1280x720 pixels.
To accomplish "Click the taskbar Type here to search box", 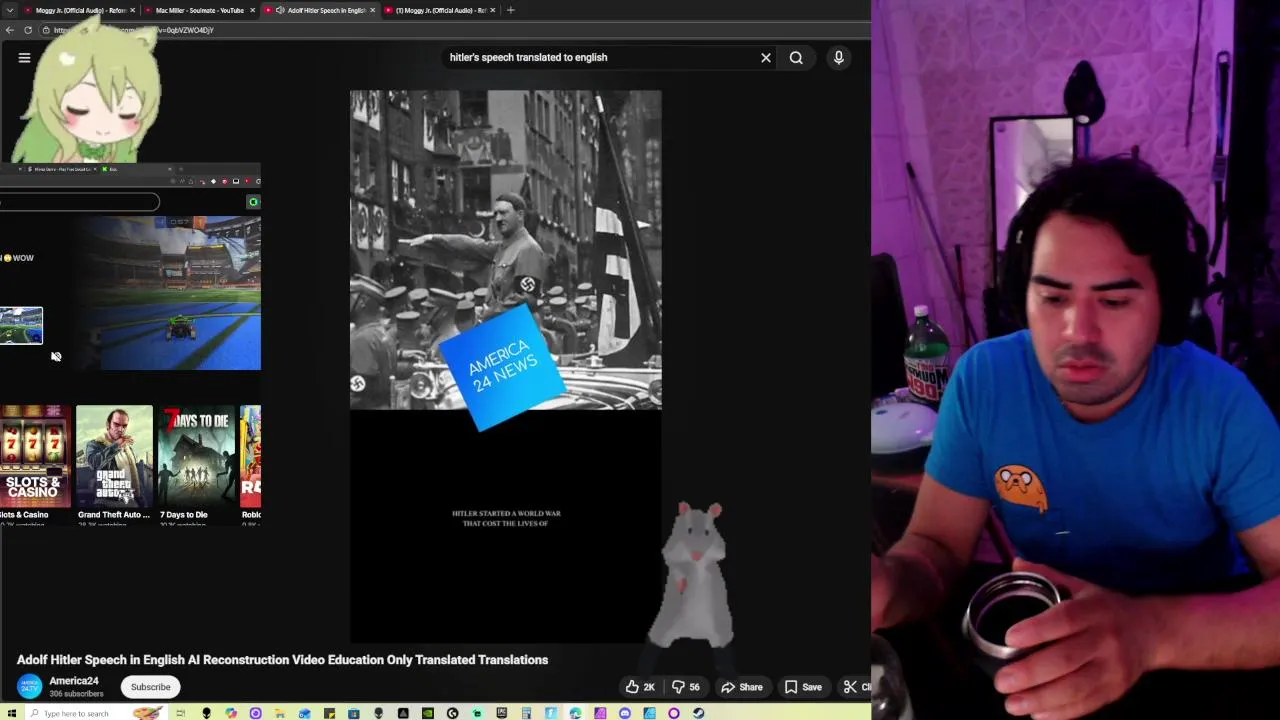I will click(95, 713).
